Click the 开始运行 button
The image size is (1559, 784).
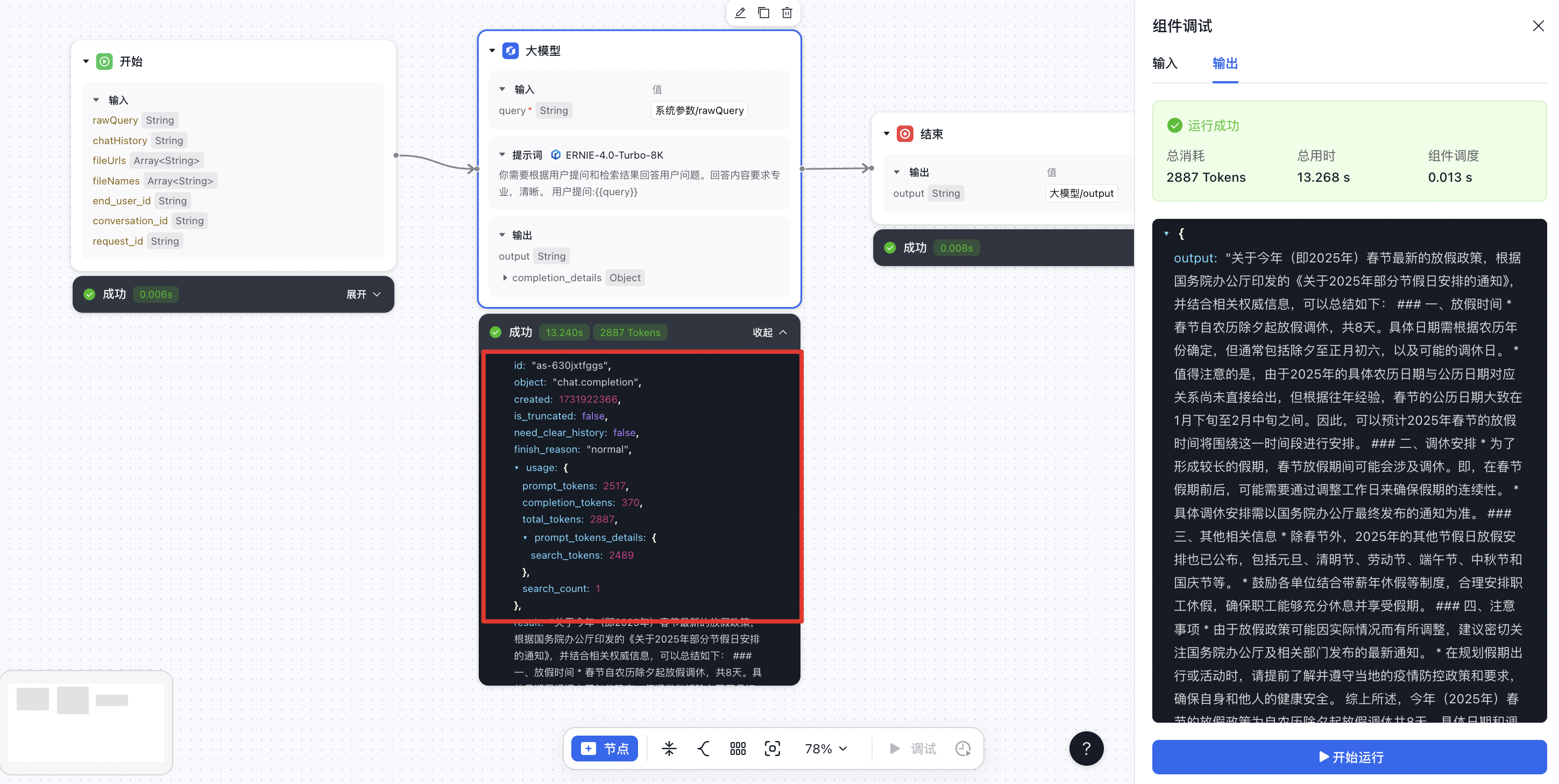click(1349, 757)
